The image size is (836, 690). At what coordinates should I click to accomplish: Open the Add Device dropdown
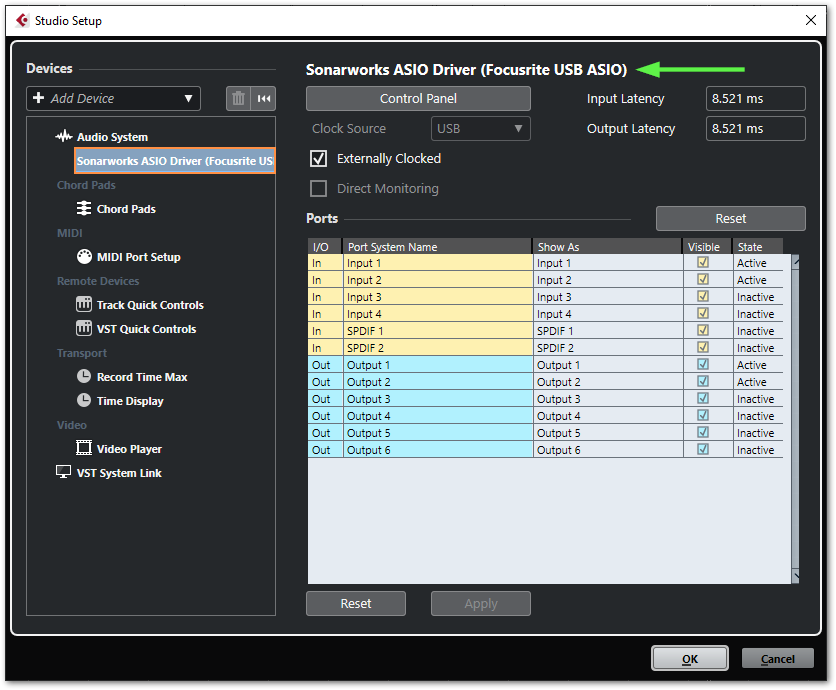coord(114,99)
